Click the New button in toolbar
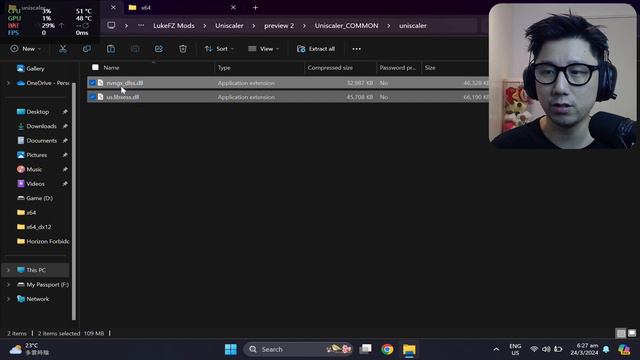Viewport: 640px width, 360px height. click(26, 49)
